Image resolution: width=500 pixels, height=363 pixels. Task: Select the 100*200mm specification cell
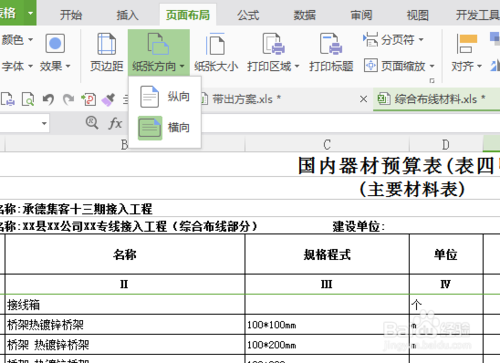[327, 345]
